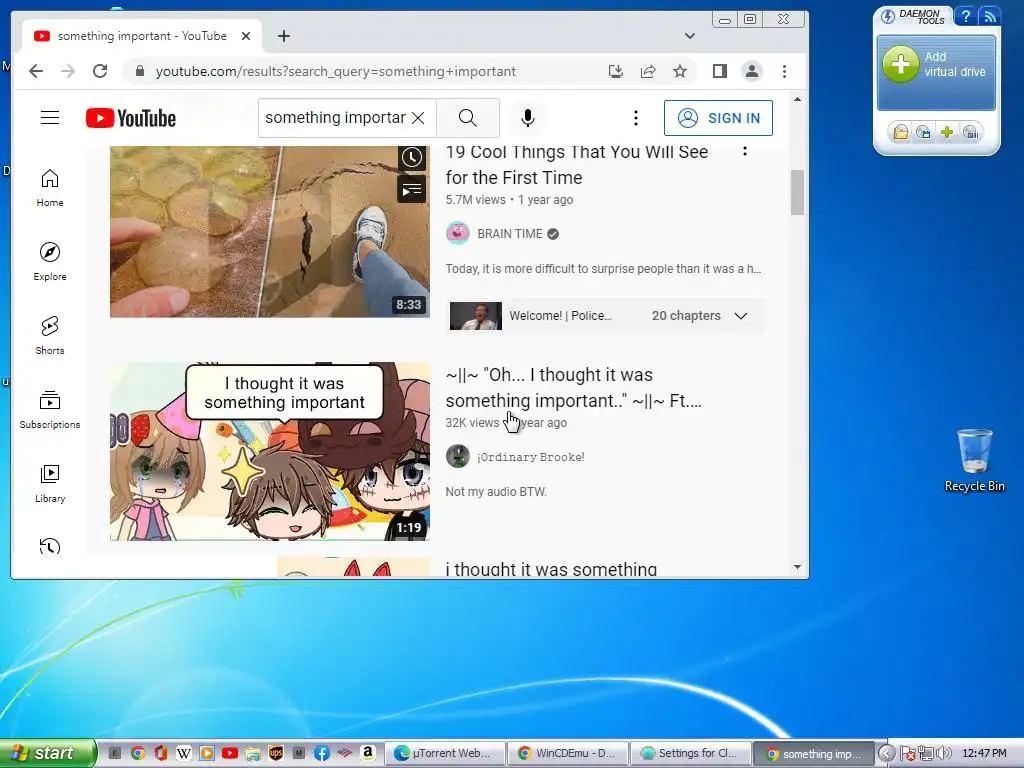Viewport: 1024px width, 768px height.
Task: Click install app icon in address bar
Action: 615,71
